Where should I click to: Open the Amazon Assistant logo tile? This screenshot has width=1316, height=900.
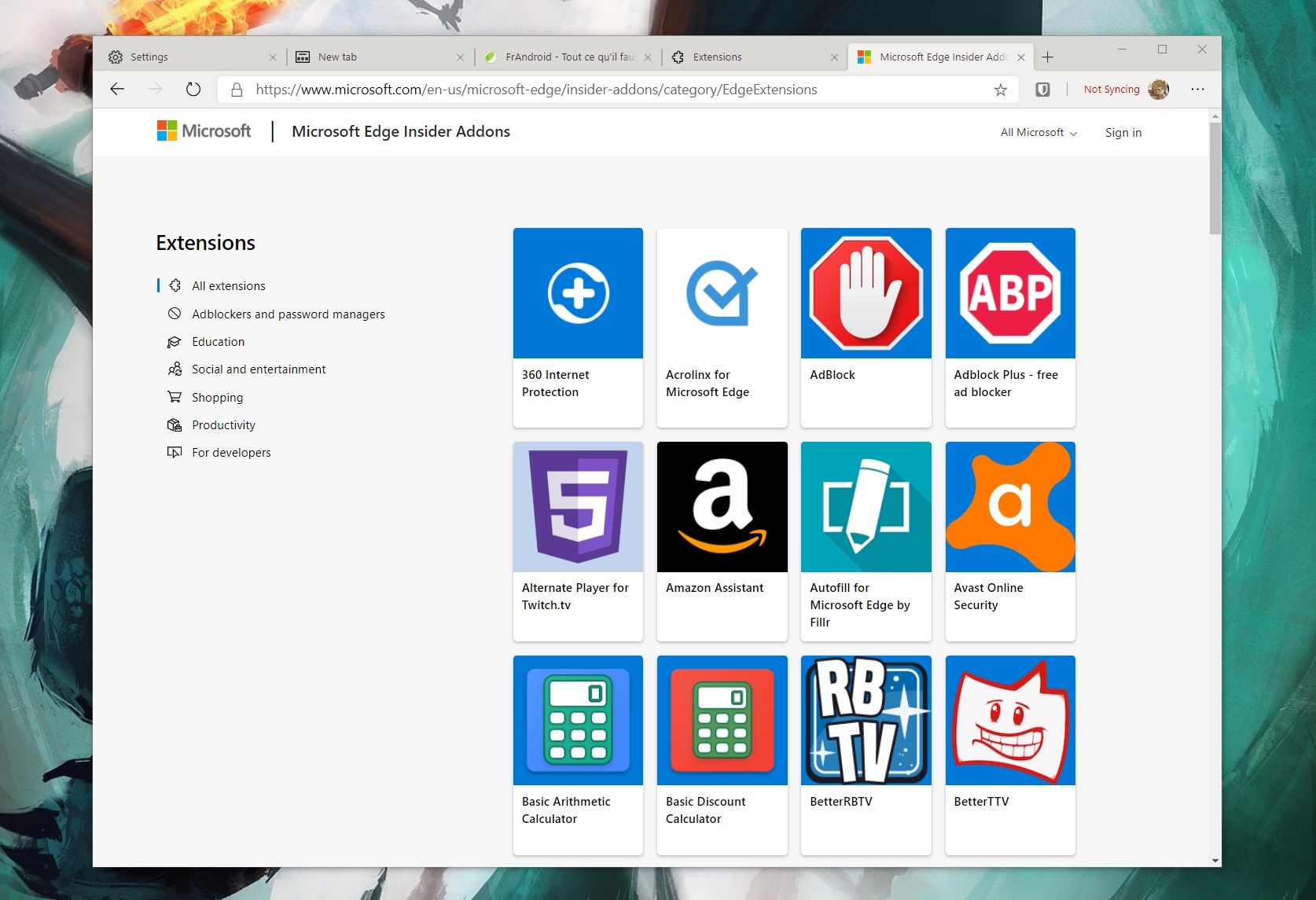[x=722, y=507]
